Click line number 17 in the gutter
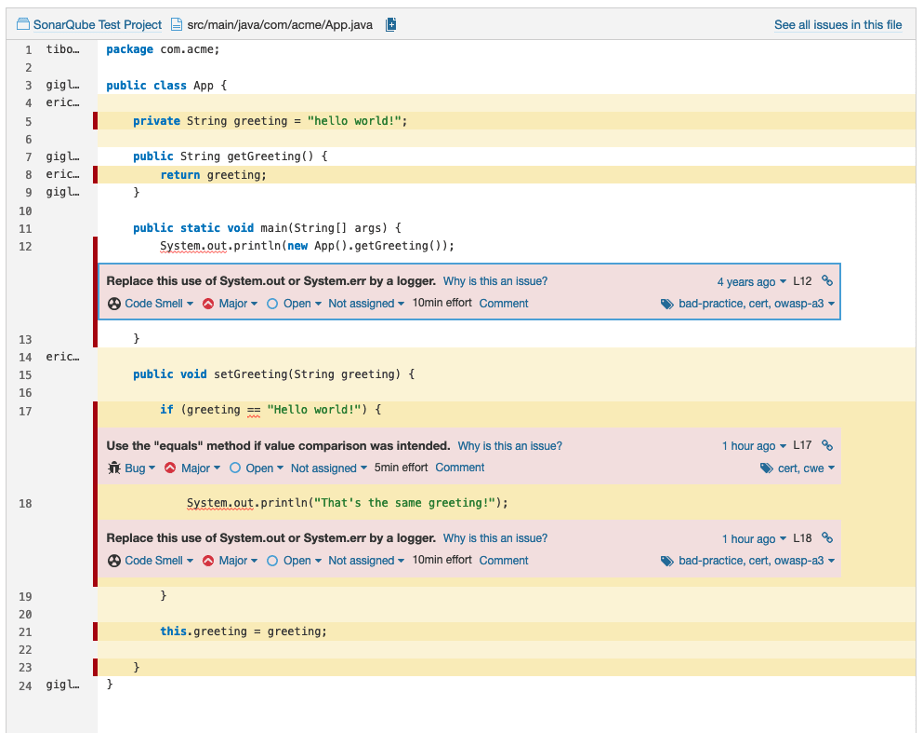The image size is (924, 734). (x=25, y=411)
